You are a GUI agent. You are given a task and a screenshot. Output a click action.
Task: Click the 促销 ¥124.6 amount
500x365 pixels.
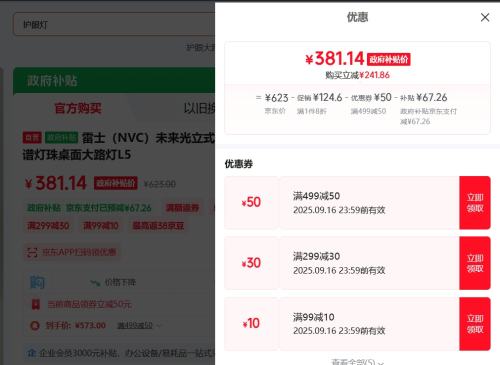pyautogui.click(x=319, y=97)
